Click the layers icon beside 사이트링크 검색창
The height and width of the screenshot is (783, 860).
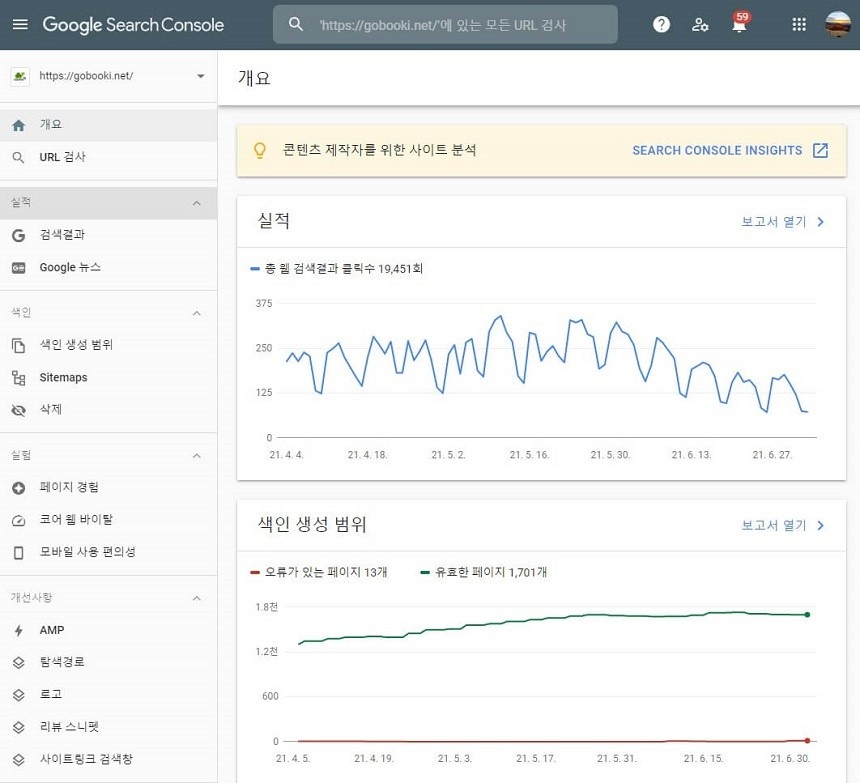[19, 760]
